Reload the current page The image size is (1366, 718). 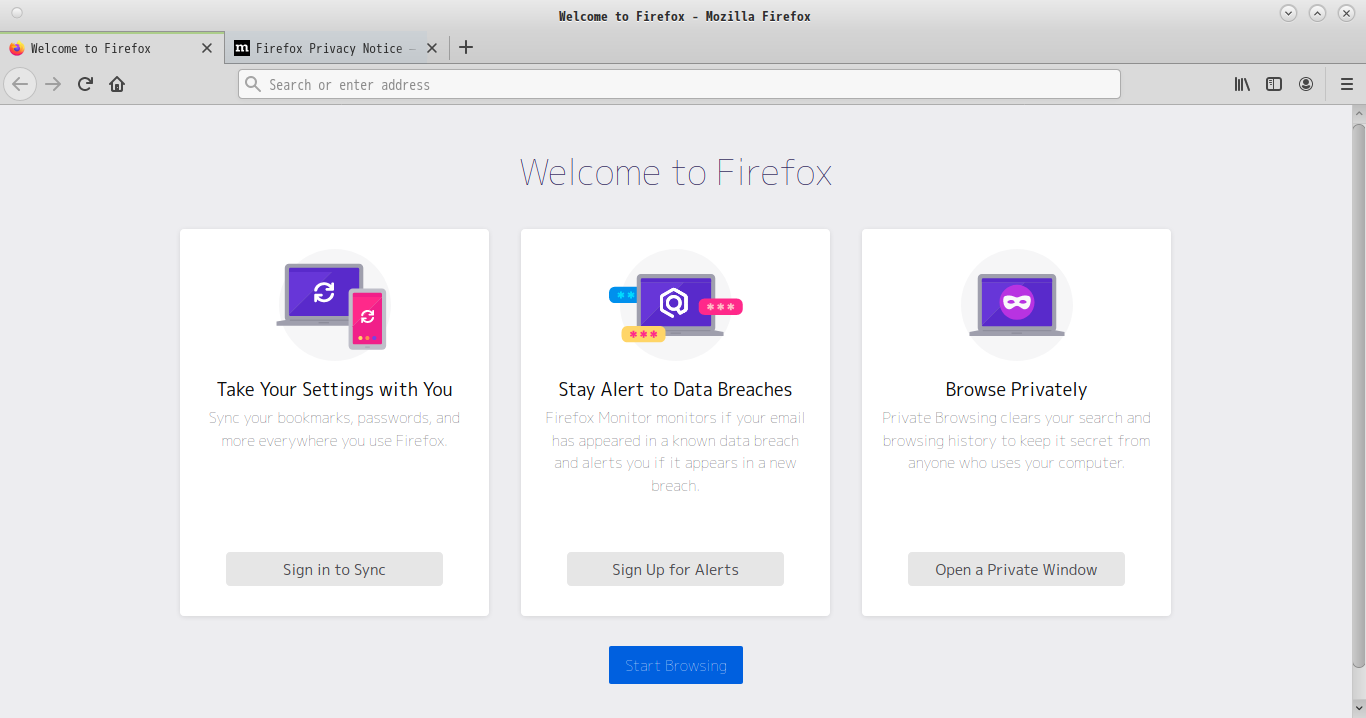pos(85,84)
